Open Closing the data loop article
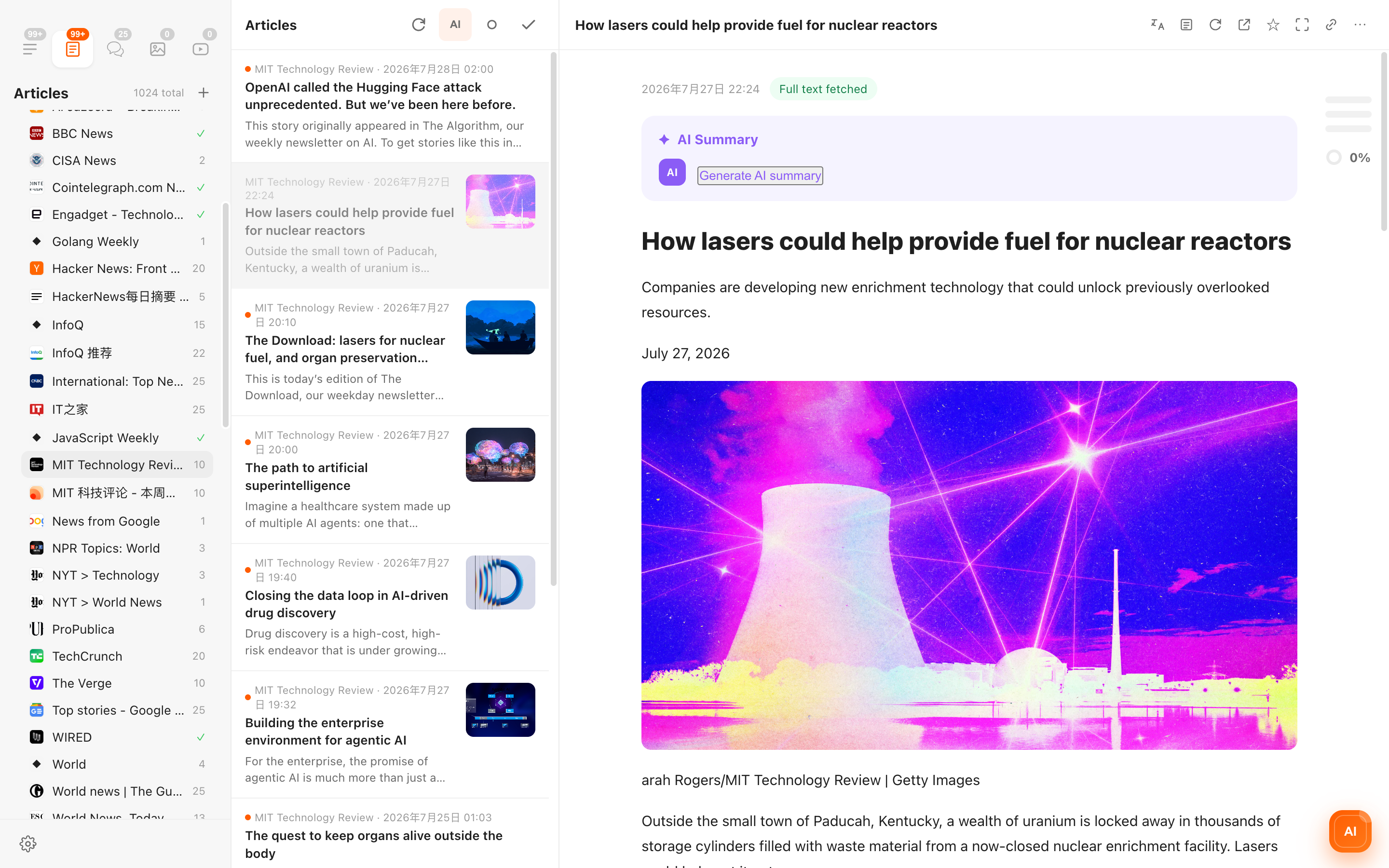 tap(390, 607)
